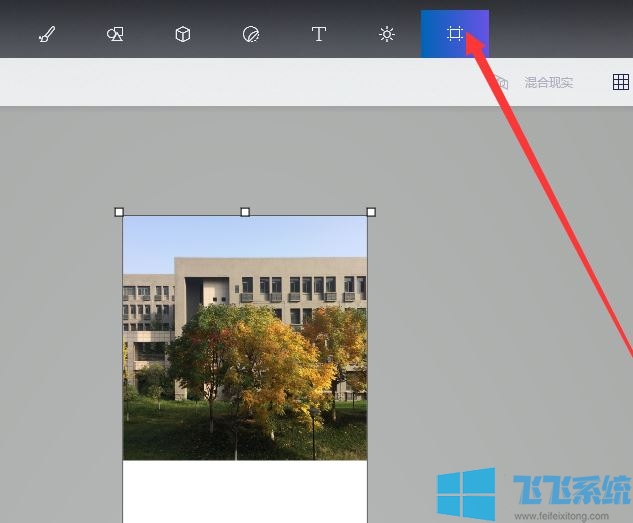Click the top-left canvas resize handle
Viewport: 633px width, 523px height.
click(119, 212)
